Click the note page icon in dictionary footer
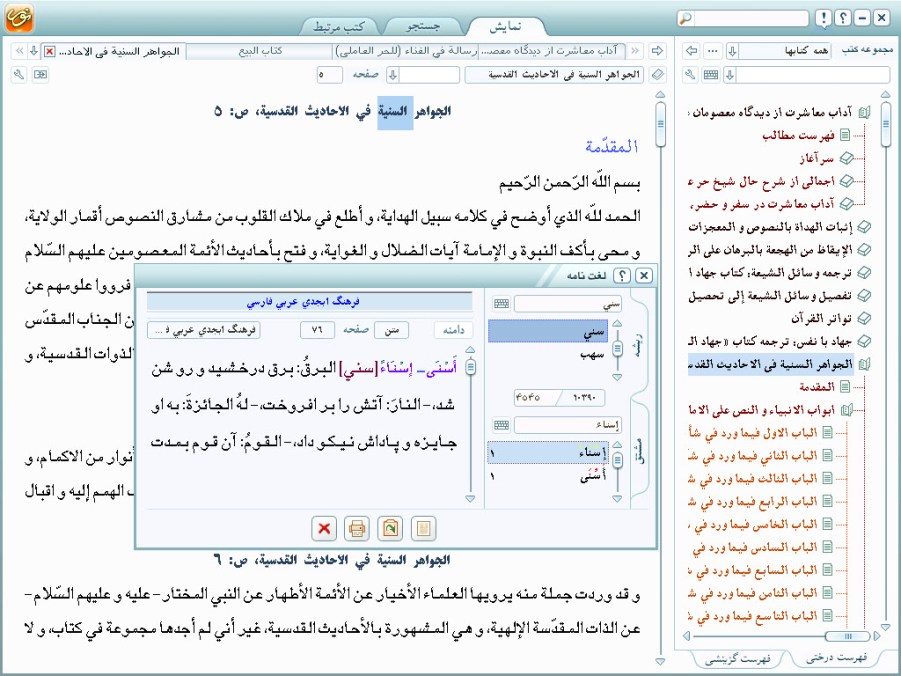 (423, 528)
